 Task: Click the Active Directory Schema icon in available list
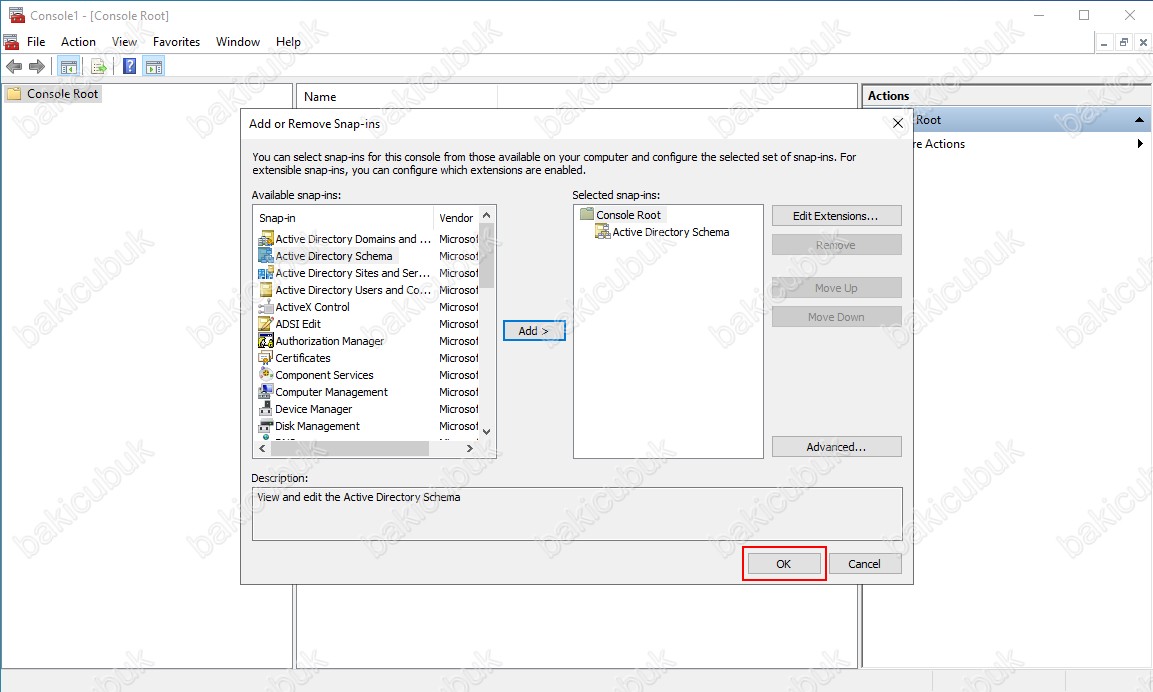pos(265,256)
